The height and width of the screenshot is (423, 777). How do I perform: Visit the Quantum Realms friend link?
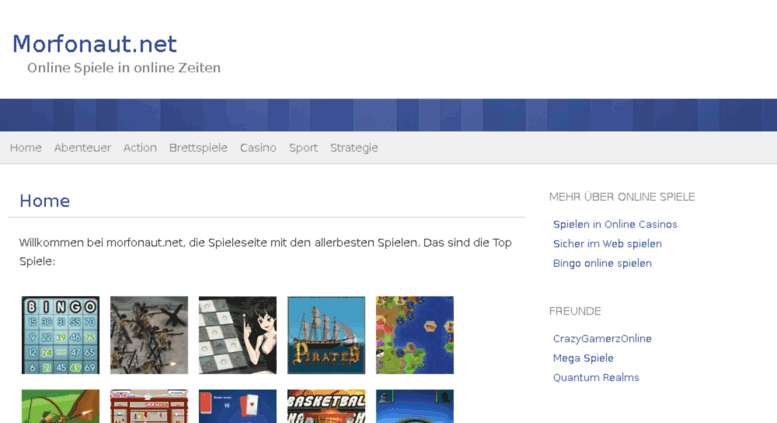pos(596,377)
